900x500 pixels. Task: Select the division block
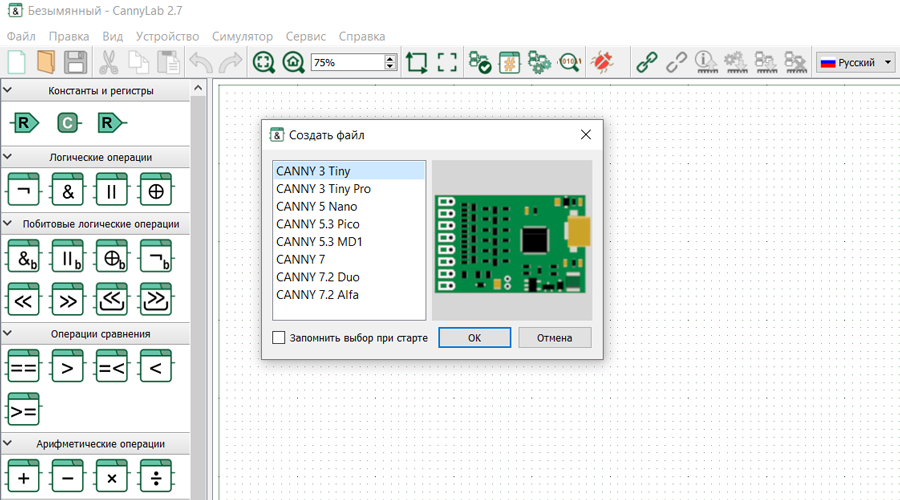(156, 476)
